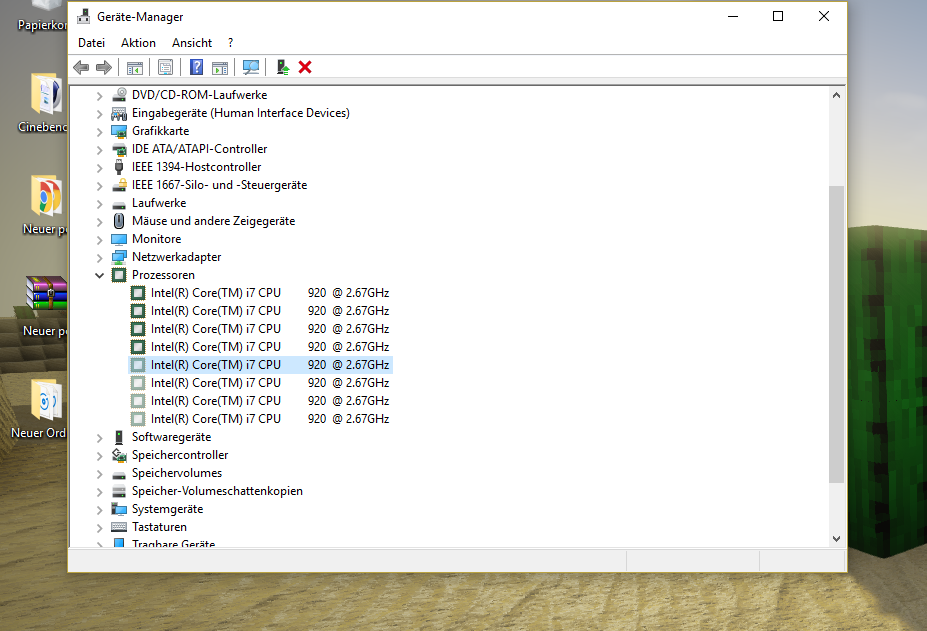The height and width of the screenshot is (631, 927).
Task: Expand the Speichervolumes node
Action: pos(100,474)
